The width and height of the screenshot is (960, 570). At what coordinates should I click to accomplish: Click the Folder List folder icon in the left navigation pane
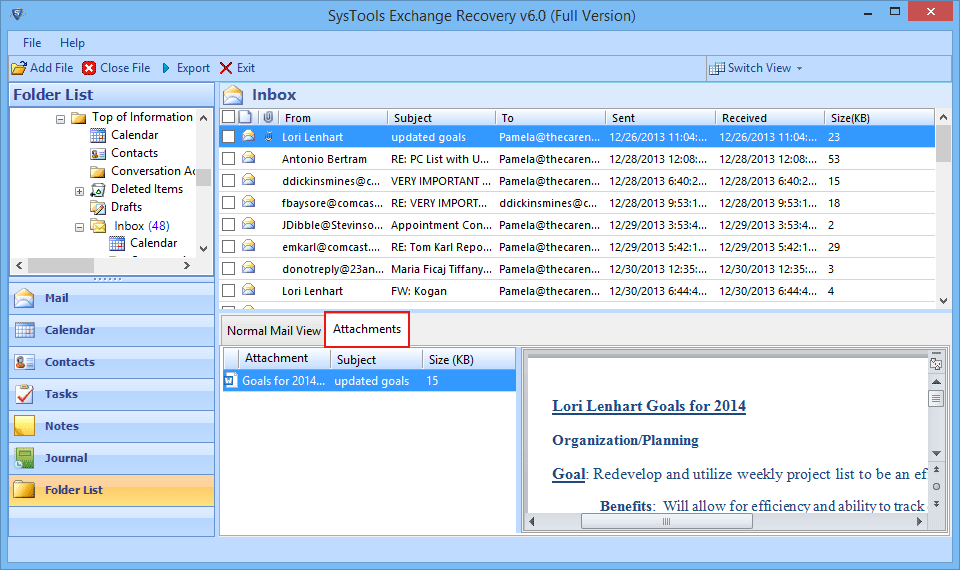[24, 490]
